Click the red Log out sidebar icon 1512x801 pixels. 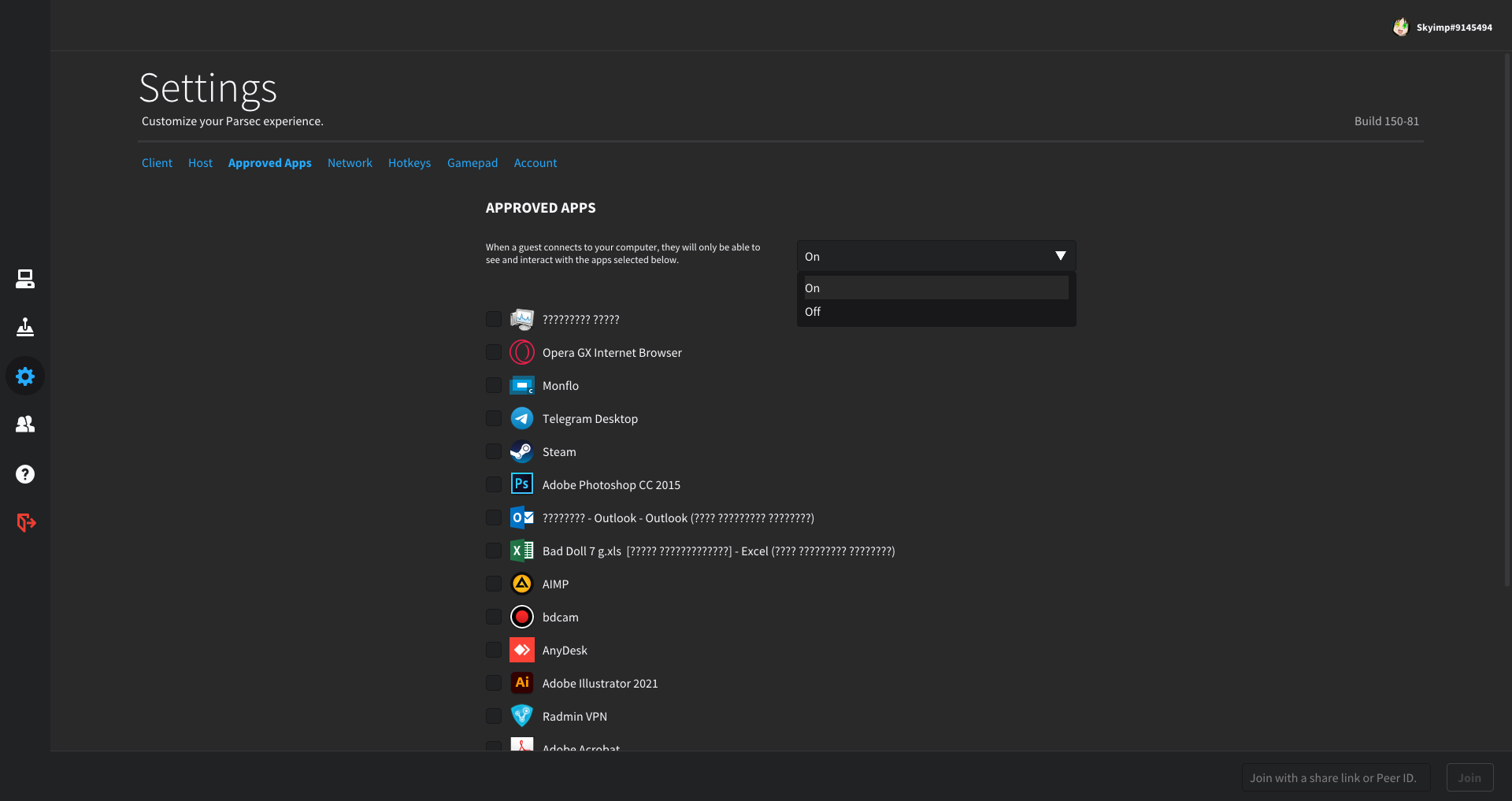coord(26,522)
